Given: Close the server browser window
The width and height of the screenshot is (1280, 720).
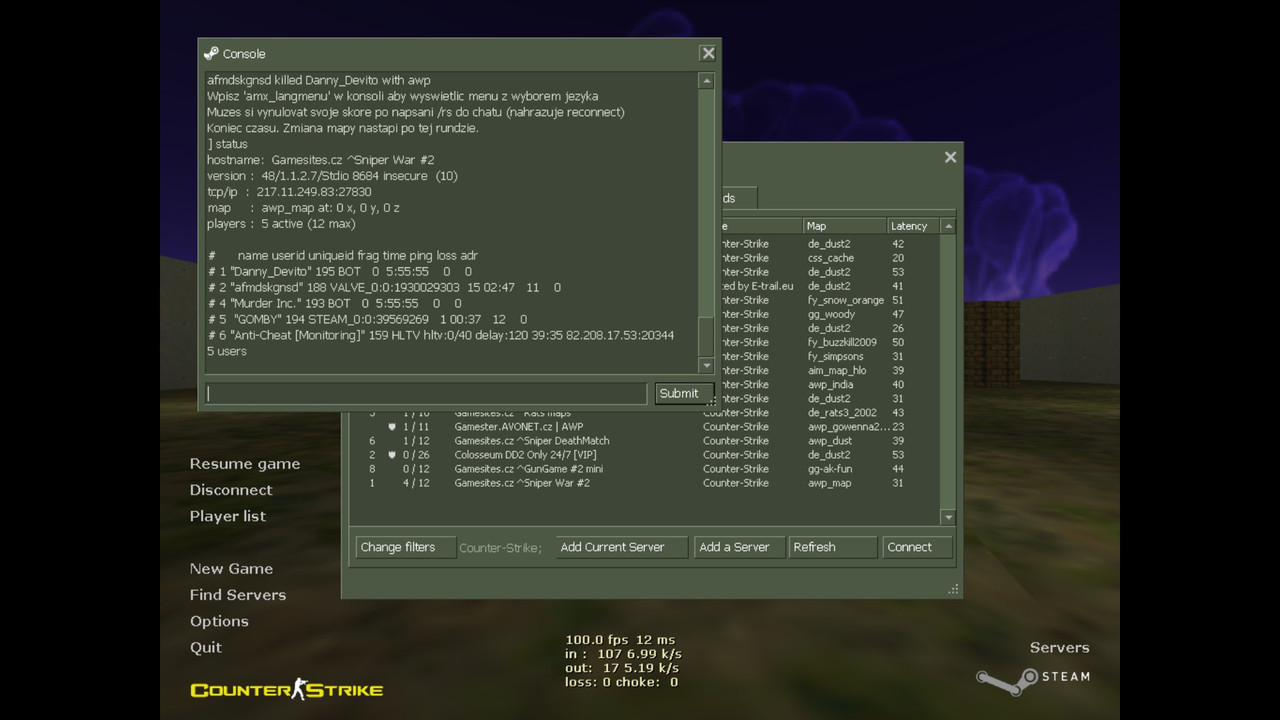Looking at the screenshot, I should click(950, 157).
